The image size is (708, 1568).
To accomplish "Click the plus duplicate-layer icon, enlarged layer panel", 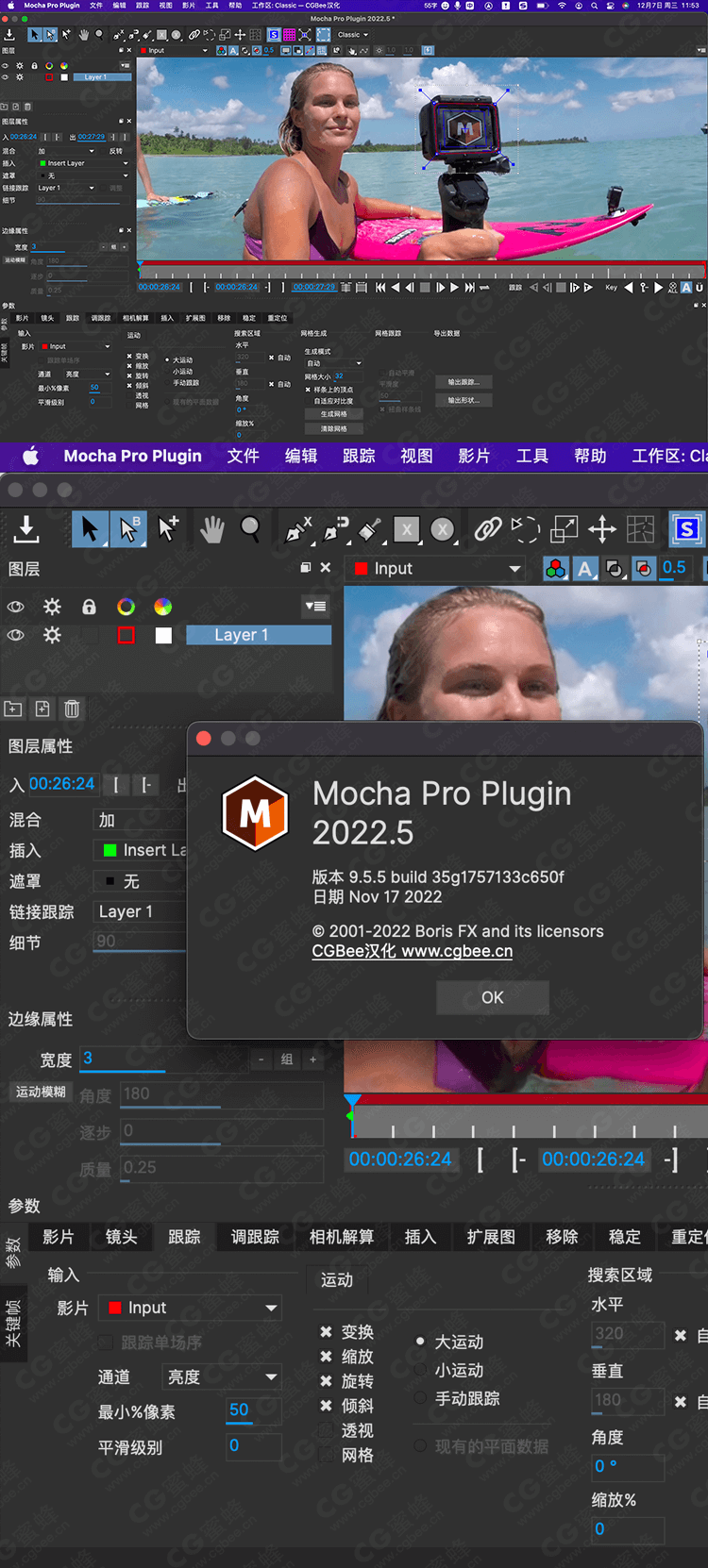I will 42,708.
